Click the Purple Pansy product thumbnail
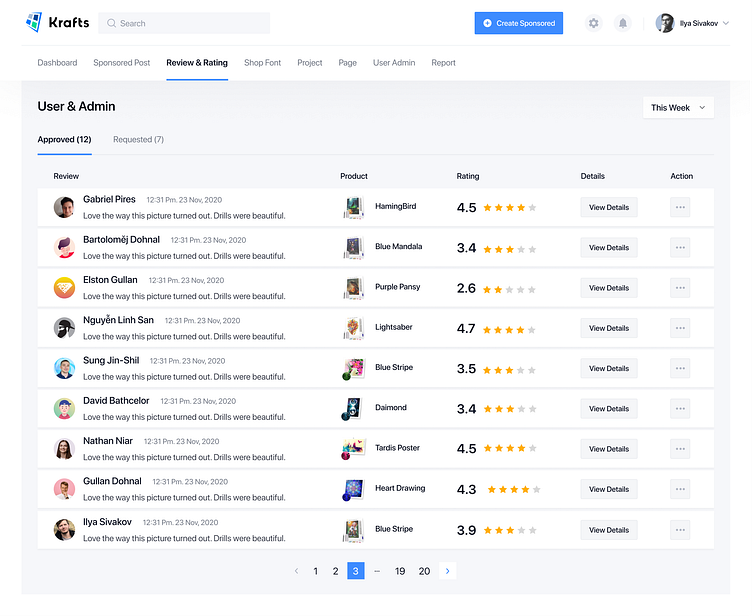The width and height of the screenshot is (752, 616). (x=354, y=288)
